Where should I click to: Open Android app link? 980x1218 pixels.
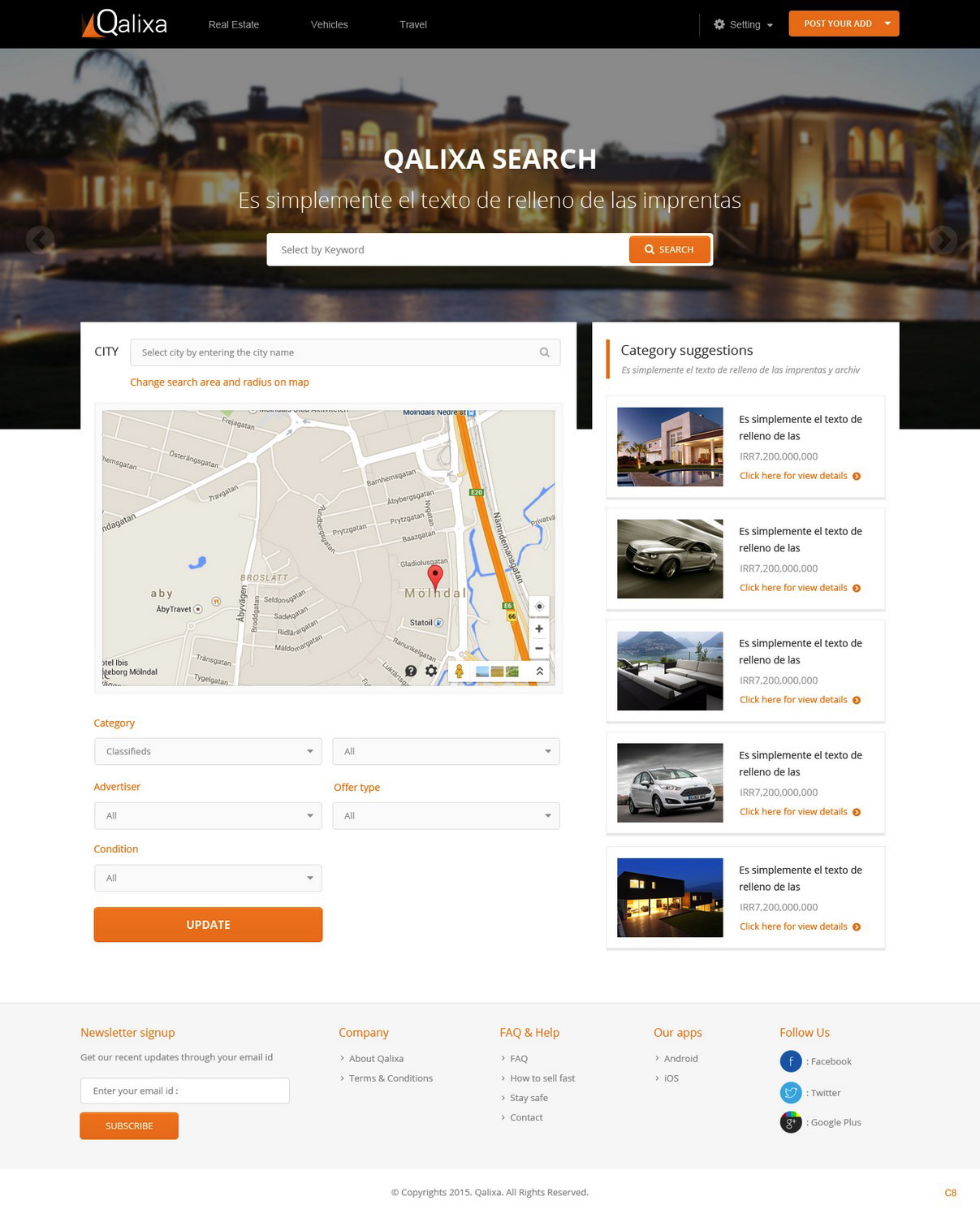(x=680, y=1059)
